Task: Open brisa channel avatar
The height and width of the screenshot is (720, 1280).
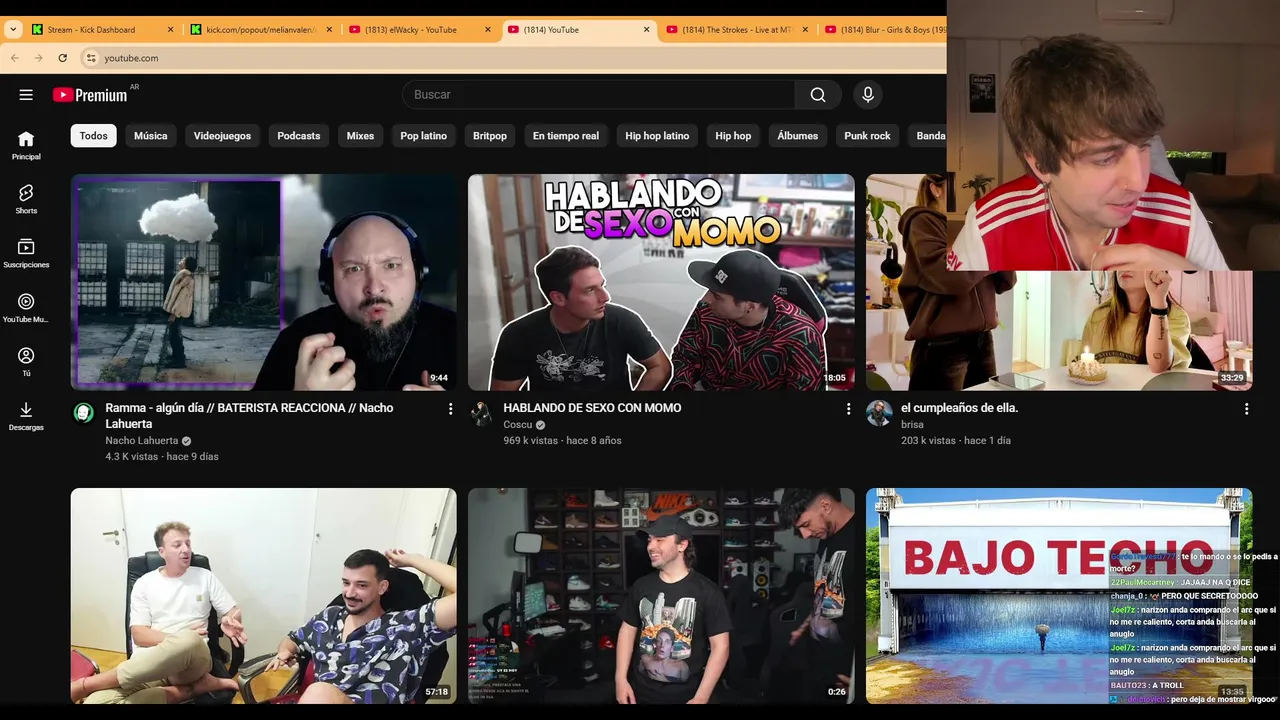Action: click(x=879, y=413)
